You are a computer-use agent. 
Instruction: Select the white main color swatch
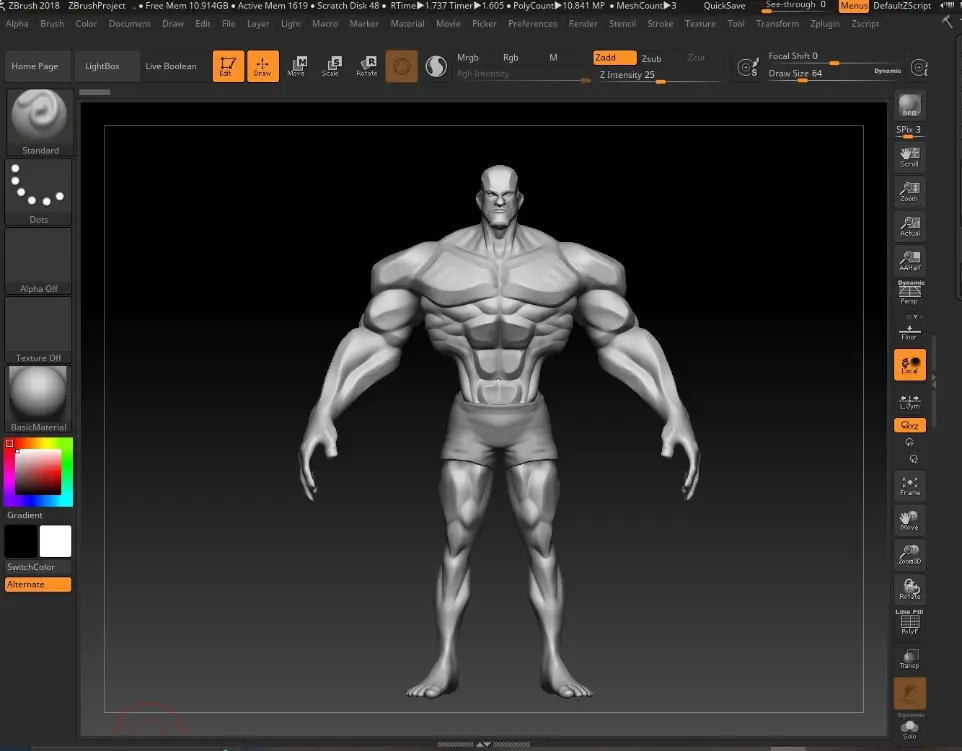coord(55,541)
